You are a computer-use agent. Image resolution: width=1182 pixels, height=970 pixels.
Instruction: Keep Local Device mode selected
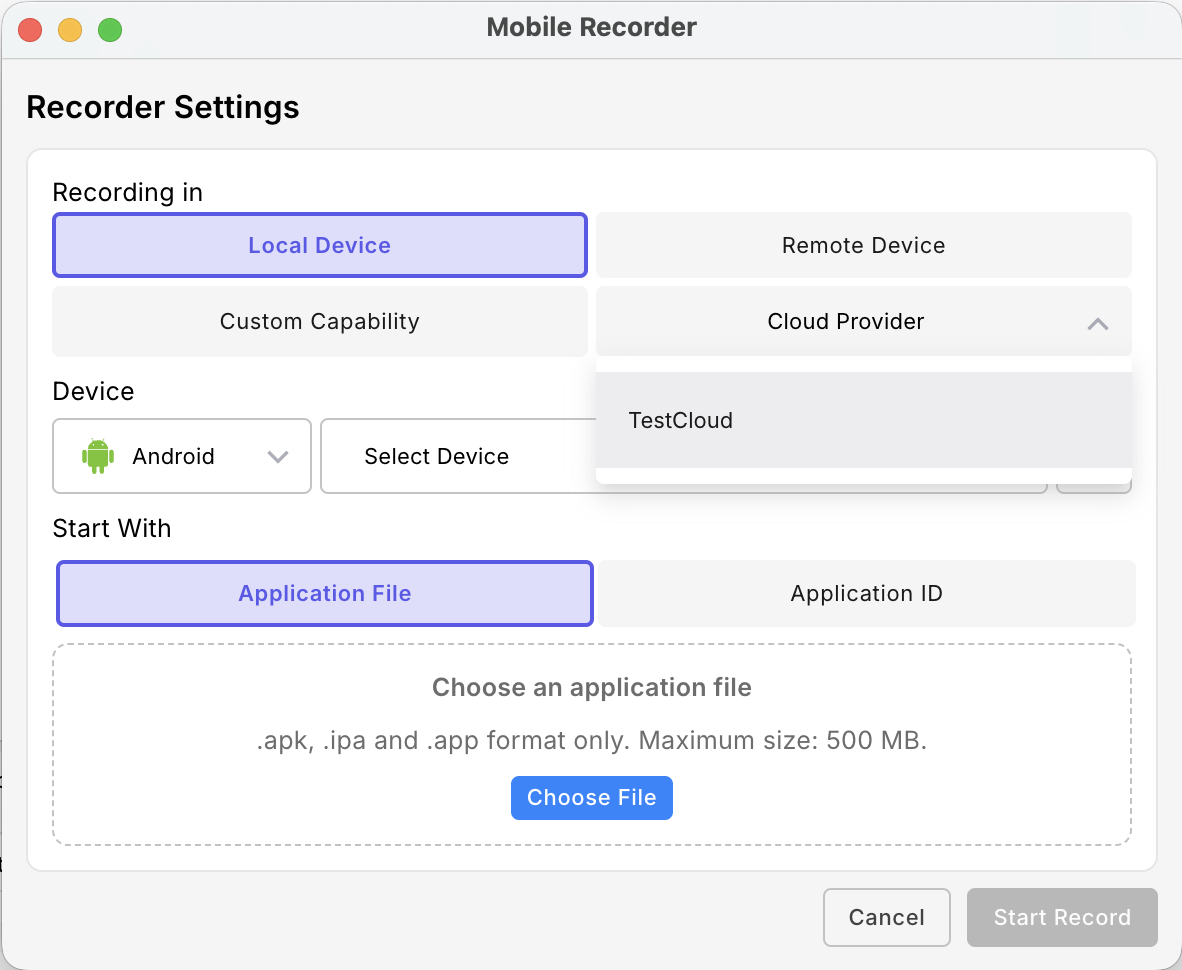319,245
